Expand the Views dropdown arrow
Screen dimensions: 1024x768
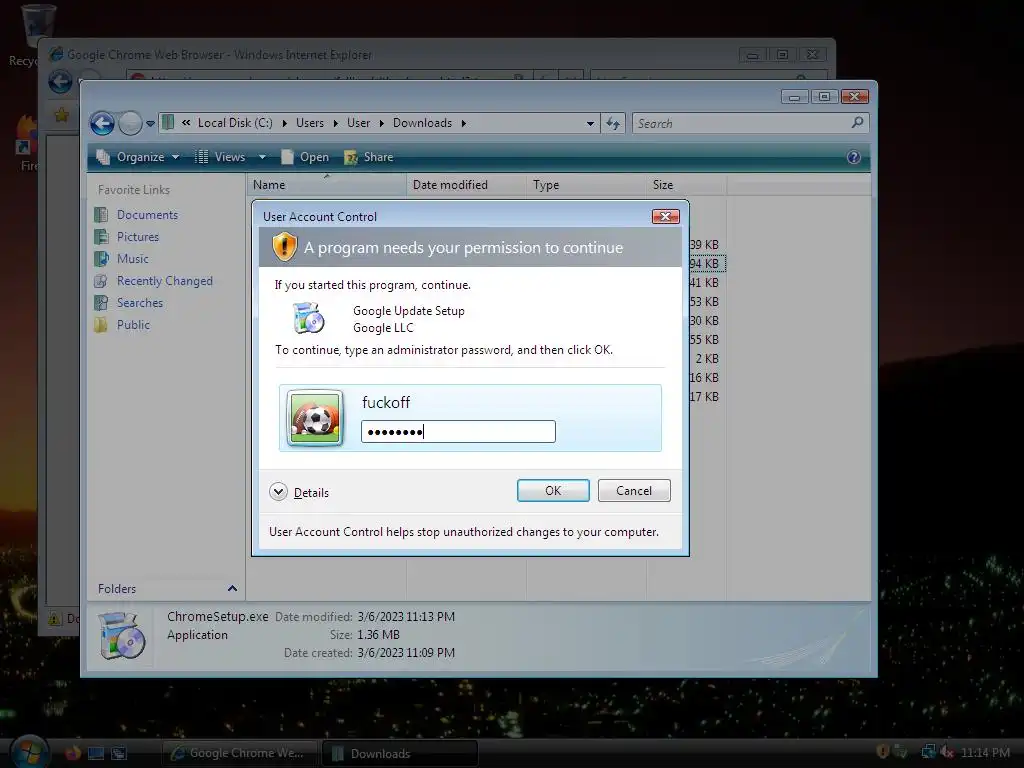262,157
